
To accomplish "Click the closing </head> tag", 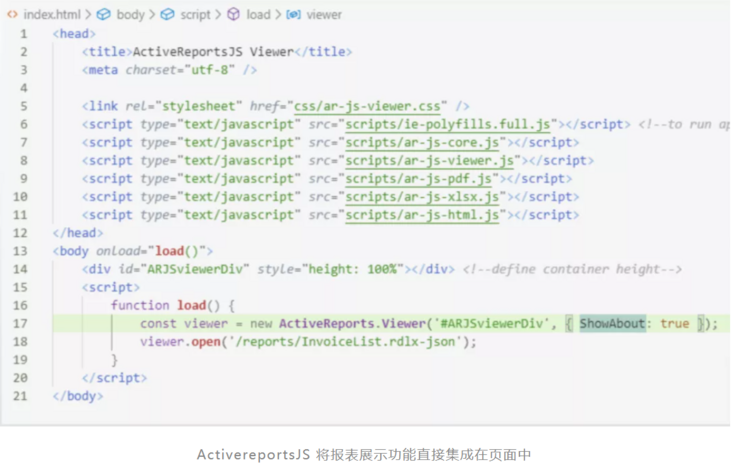I will pyautogui.click(x=78, y=233).
